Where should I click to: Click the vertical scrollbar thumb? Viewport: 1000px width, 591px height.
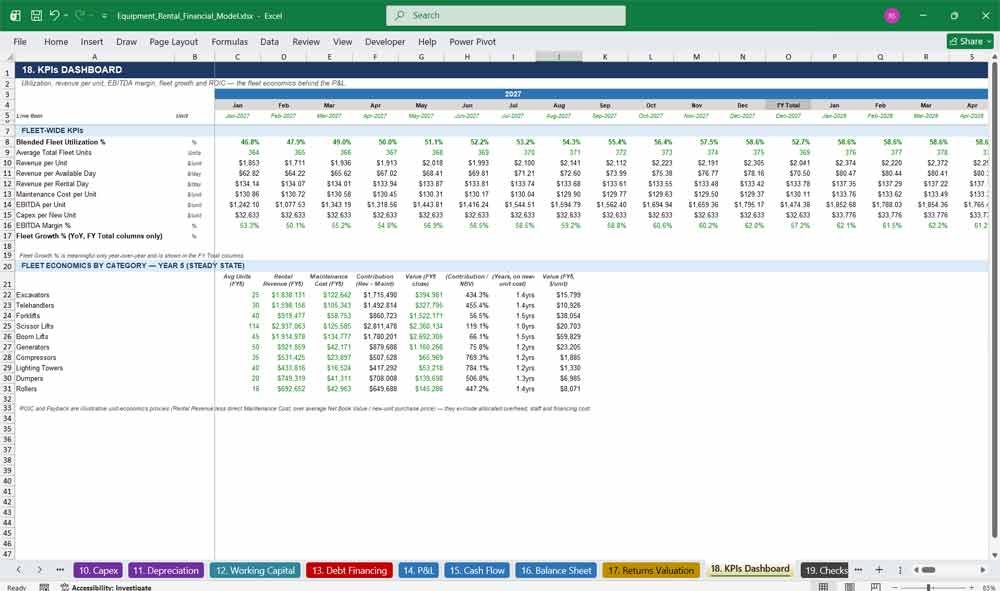point(994,300)
